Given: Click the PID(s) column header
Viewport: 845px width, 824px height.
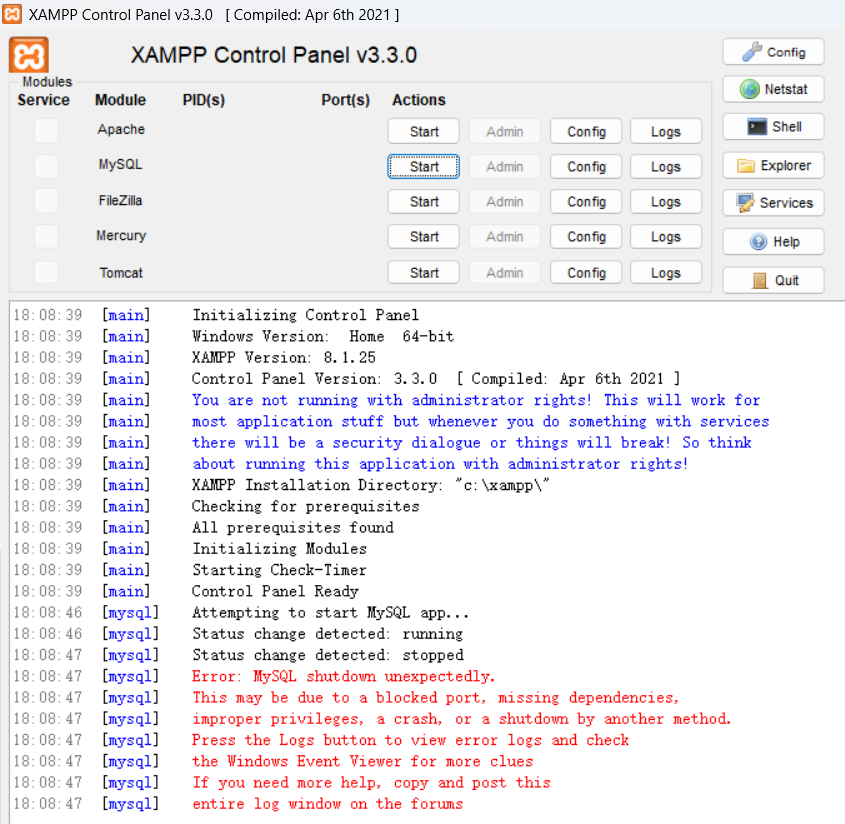Looking at the screenshot, I should click(203, 100).
